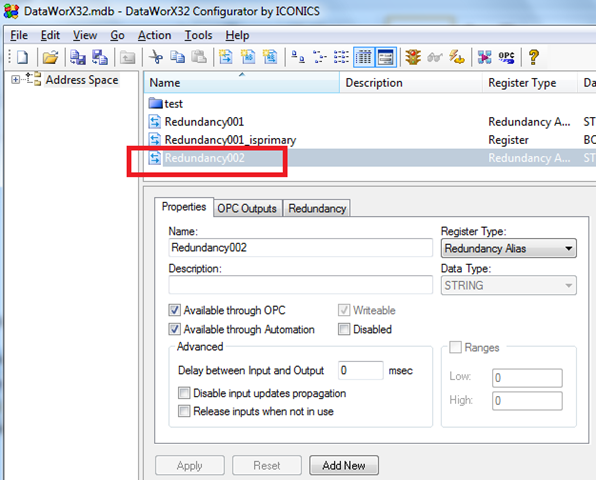Viewport: 596px width, 480px height.
Task: Click the Redundancy001_isprimary register icon
Action: [155, 139]
